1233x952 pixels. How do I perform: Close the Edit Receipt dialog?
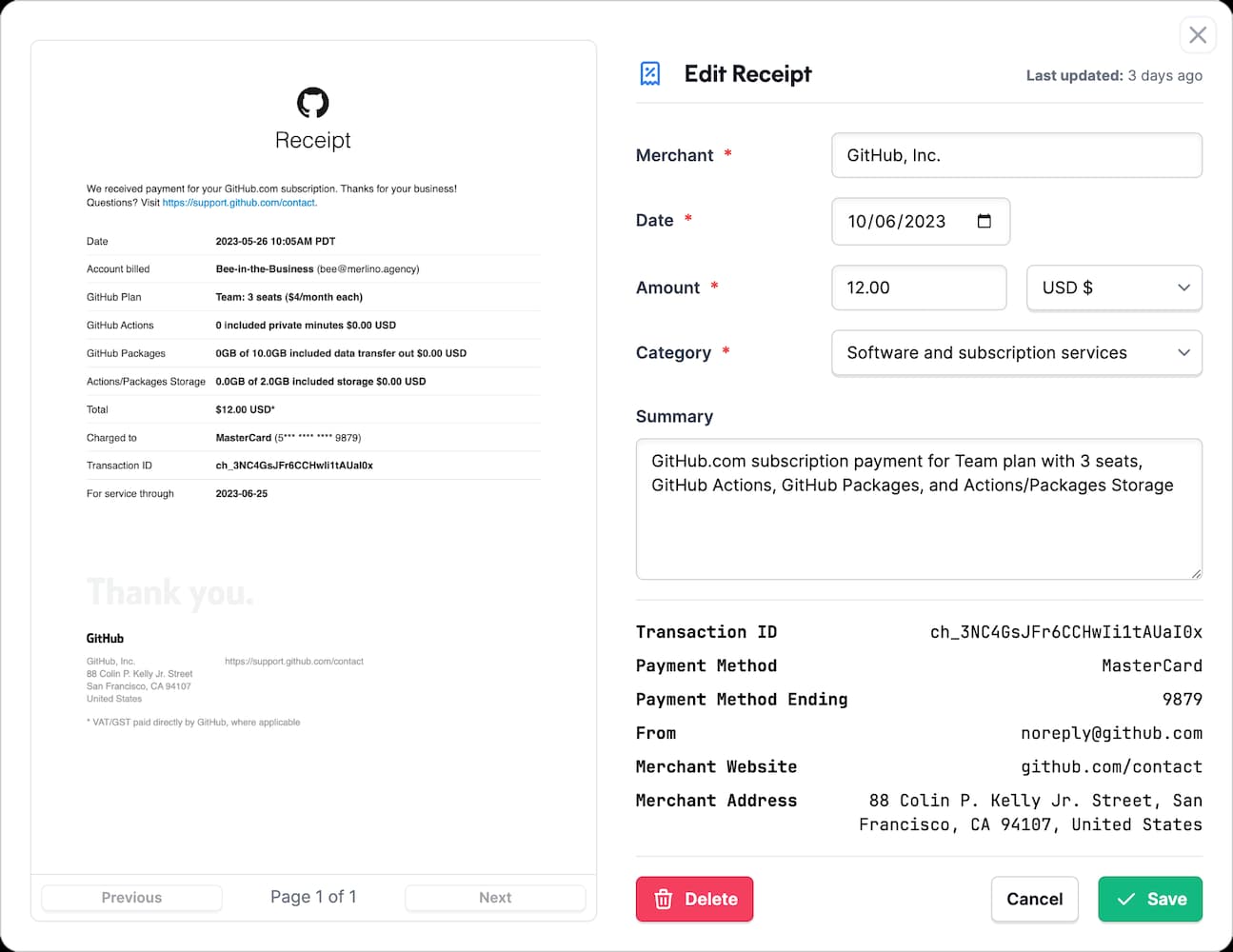(1197, 35)
